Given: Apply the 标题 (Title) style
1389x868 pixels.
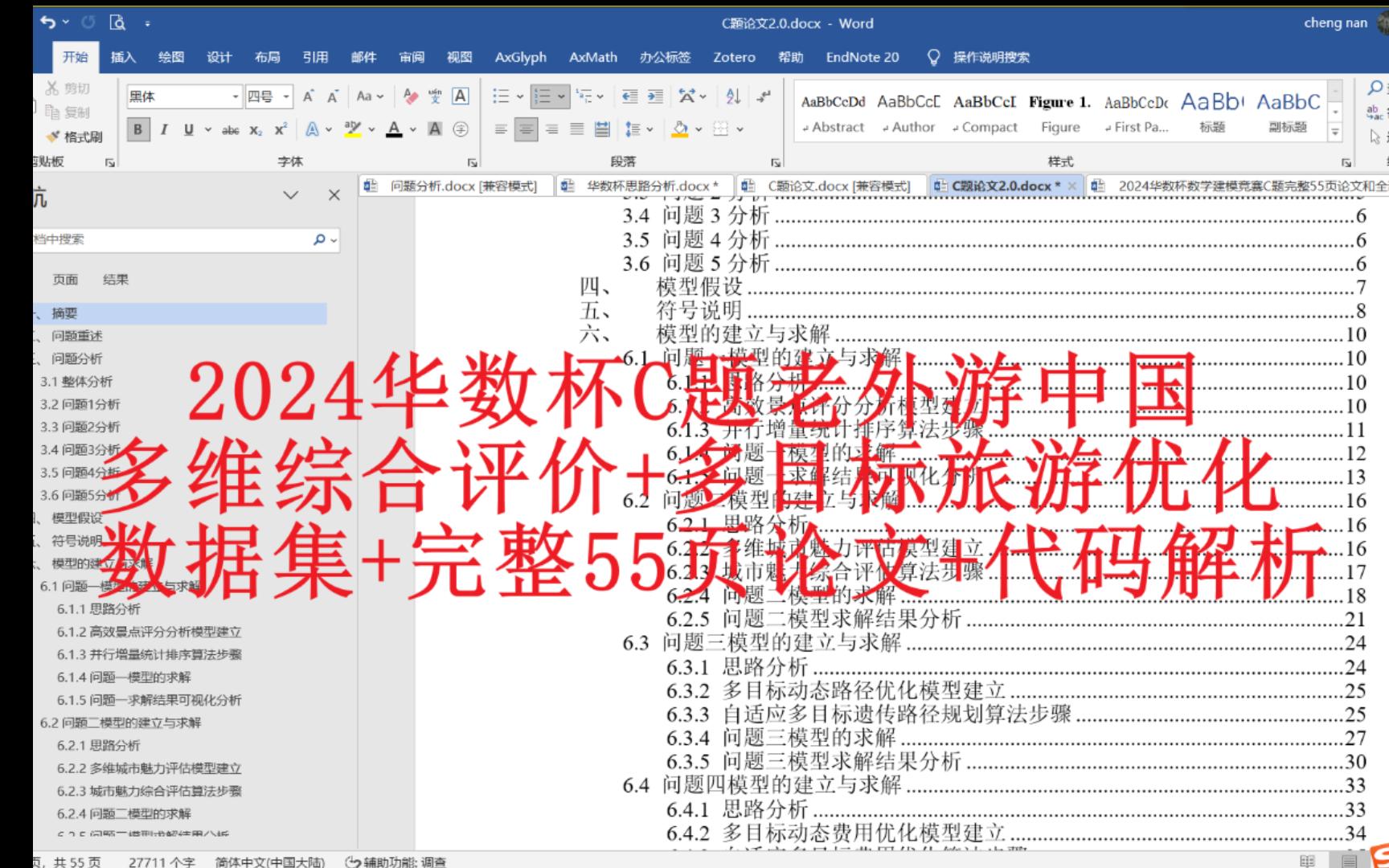Looking at the screenshot, I should point(1212,114).
